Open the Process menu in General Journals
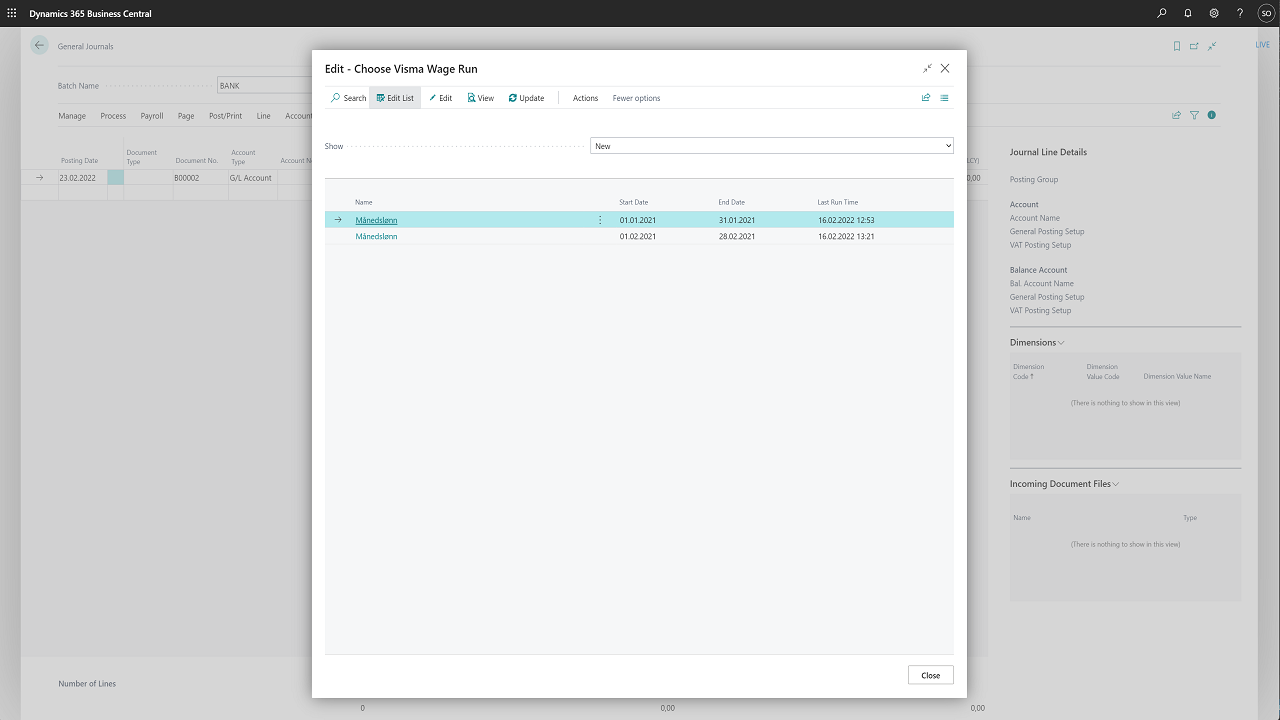 113,116
